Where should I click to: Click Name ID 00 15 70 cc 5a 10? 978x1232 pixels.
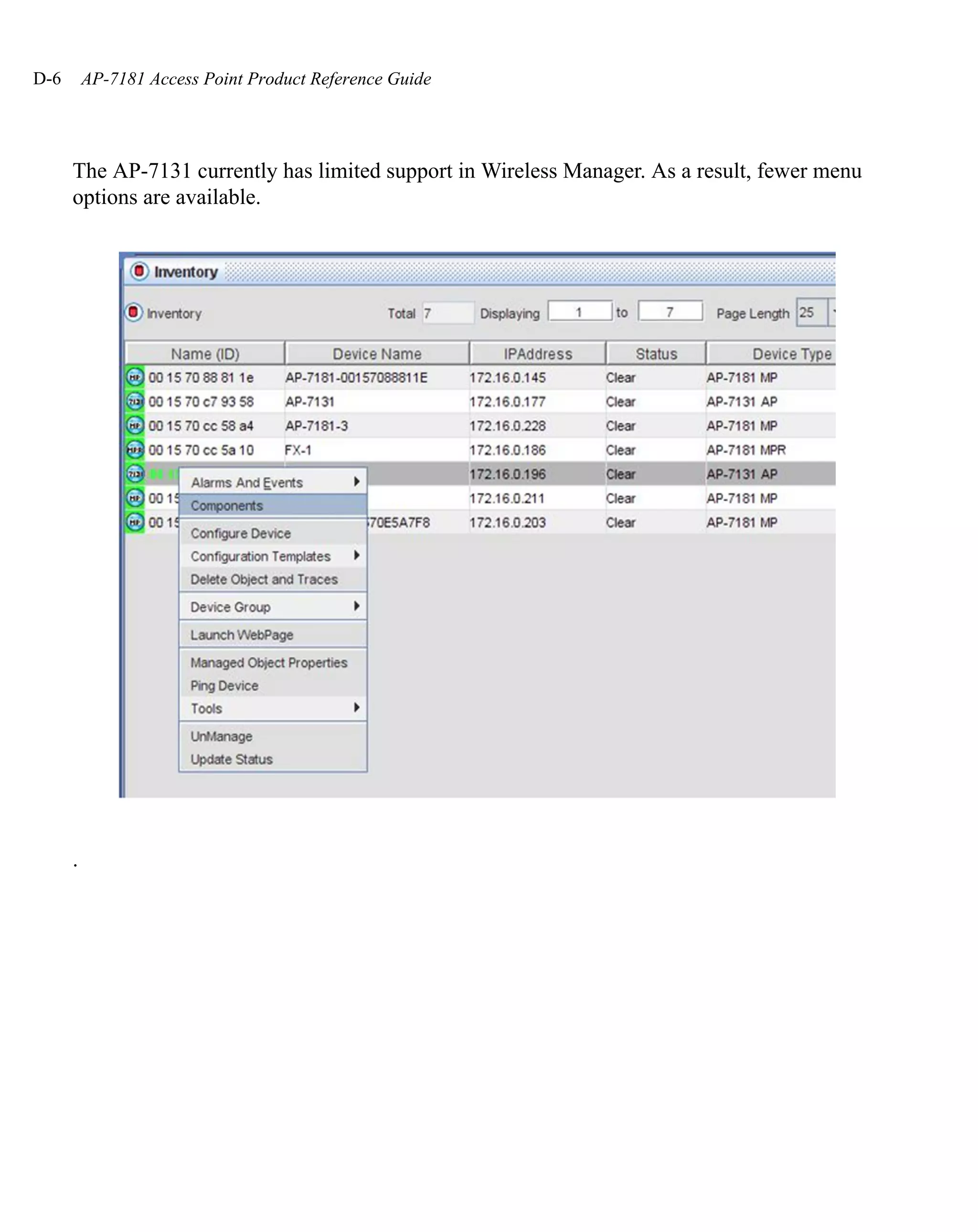click(x=201, y=450)
